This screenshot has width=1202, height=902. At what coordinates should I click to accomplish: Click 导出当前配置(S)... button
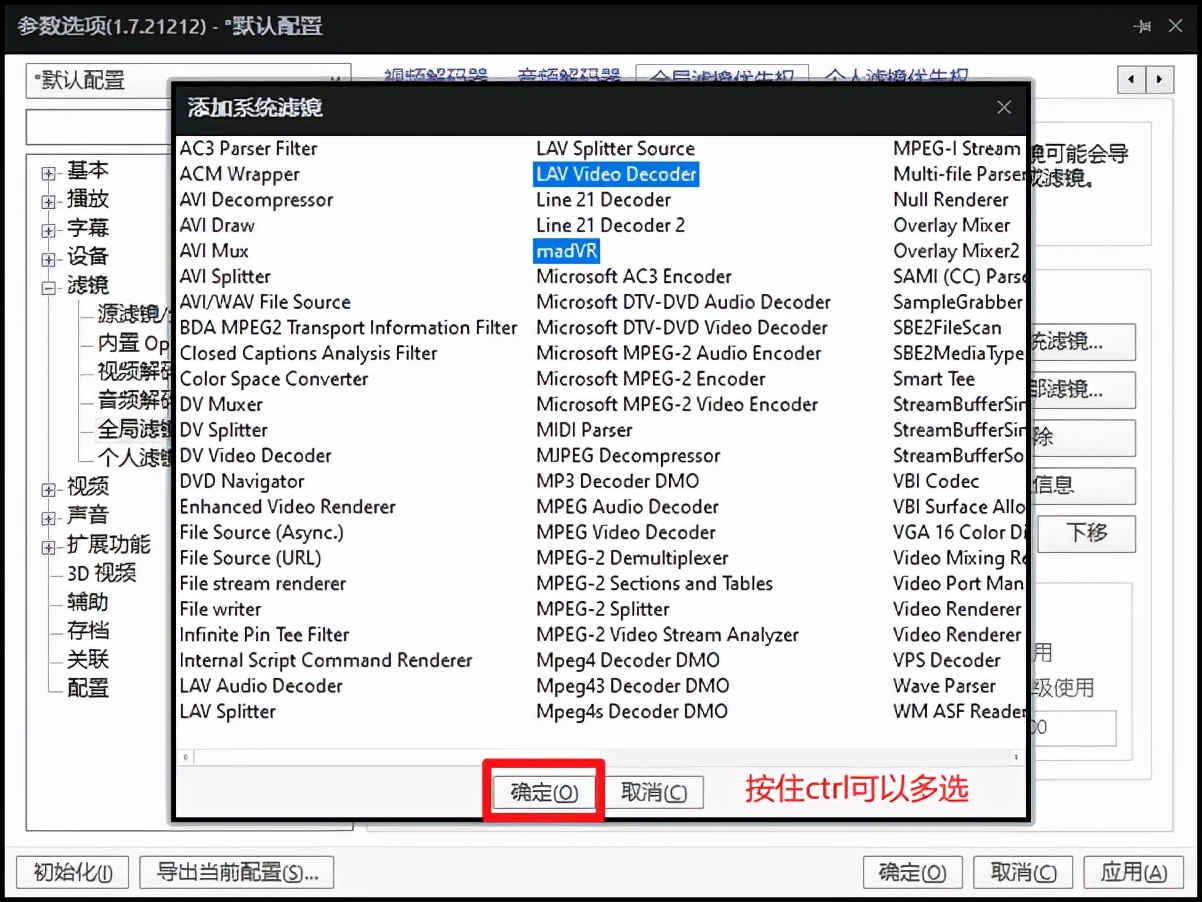pos(237,872)
